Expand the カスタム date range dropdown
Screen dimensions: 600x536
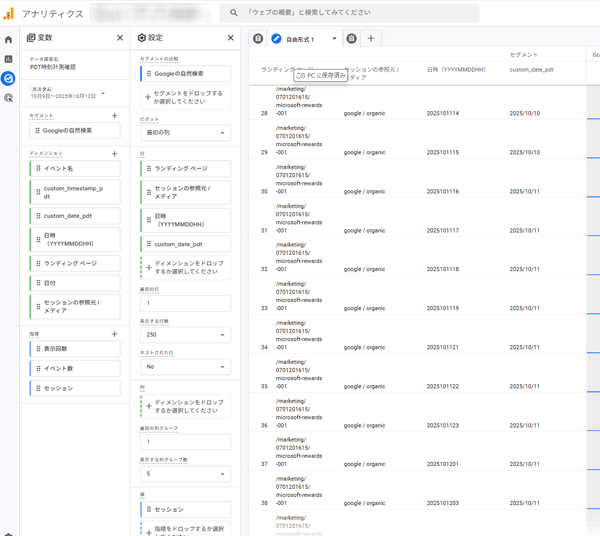pyautogui.click(x=103, y=93)
